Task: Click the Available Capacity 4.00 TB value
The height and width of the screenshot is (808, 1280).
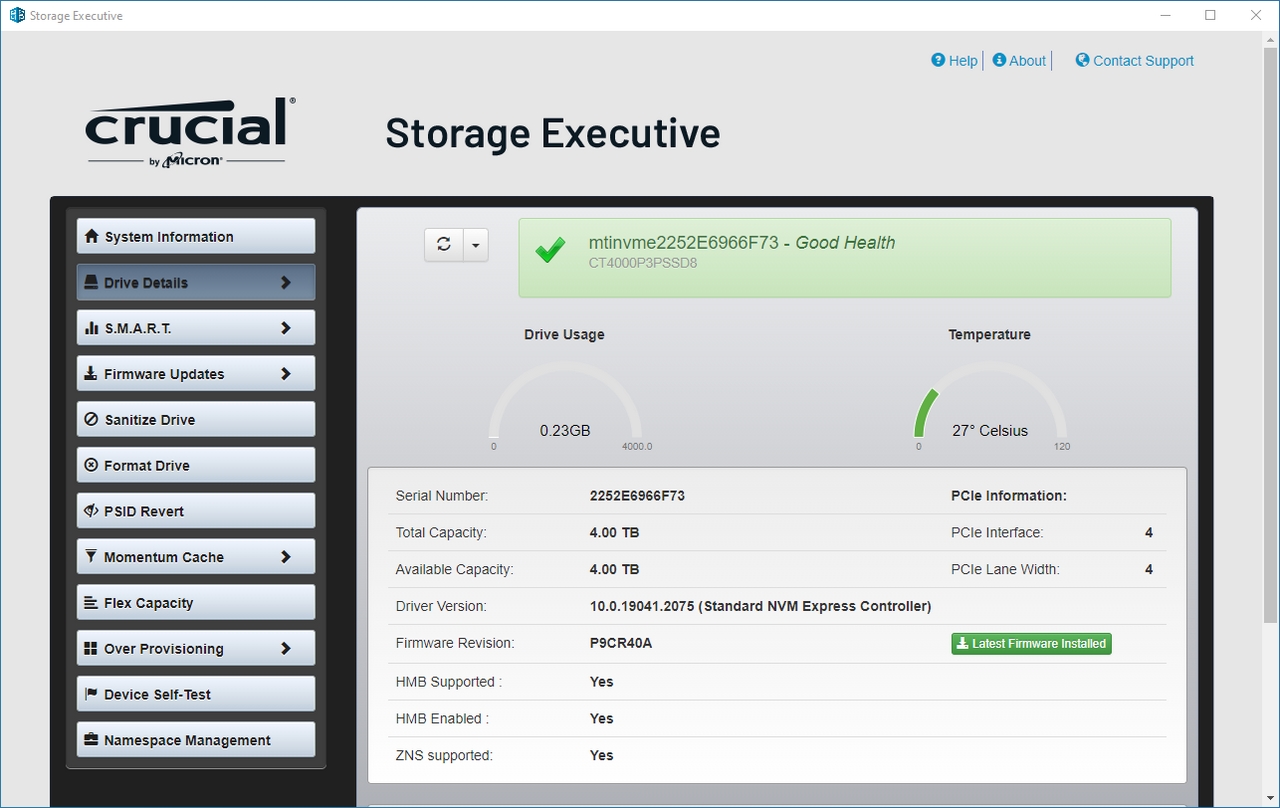Action: coord(614,569)
